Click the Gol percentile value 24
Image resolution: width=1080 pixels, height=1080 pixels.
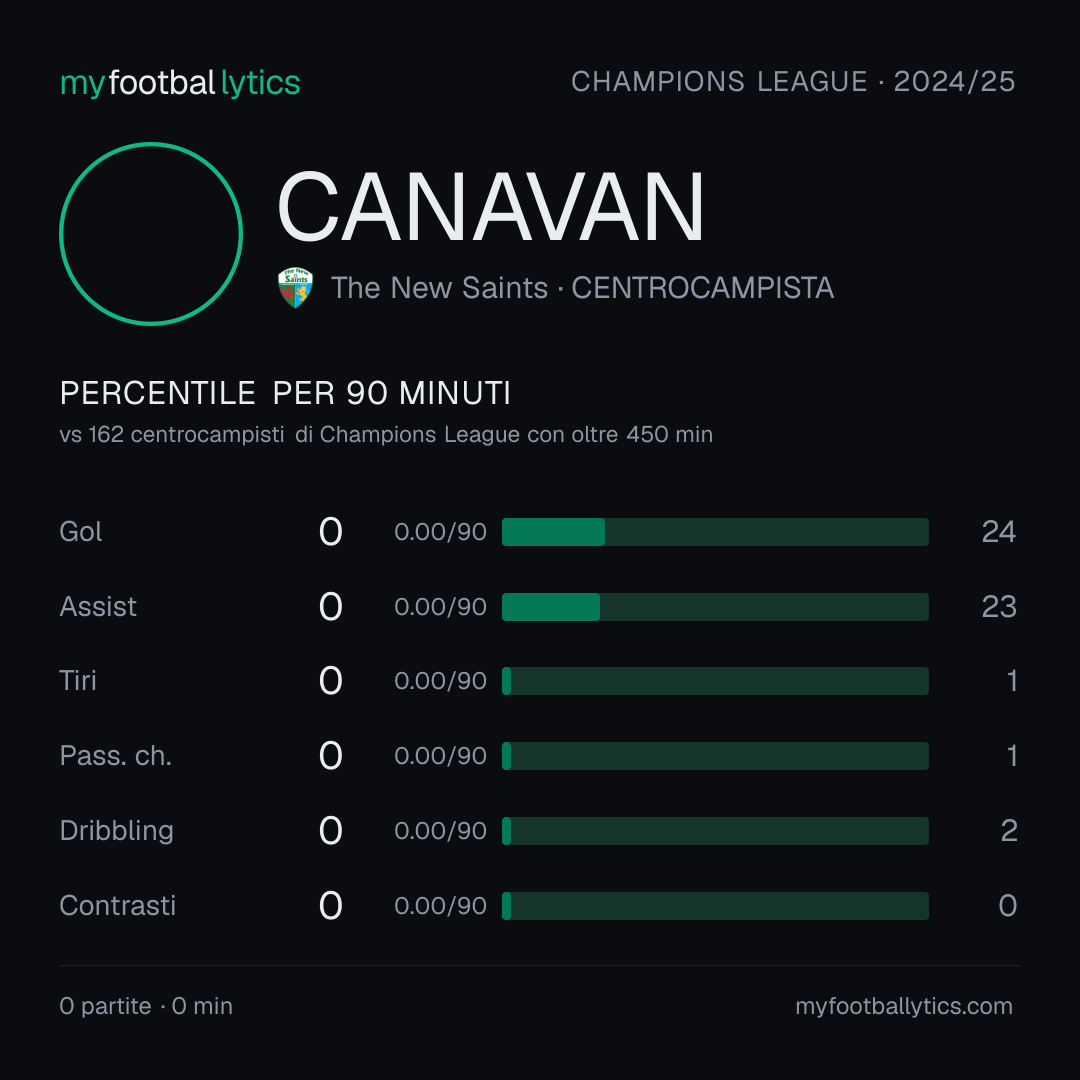click(x=999, y=532)
